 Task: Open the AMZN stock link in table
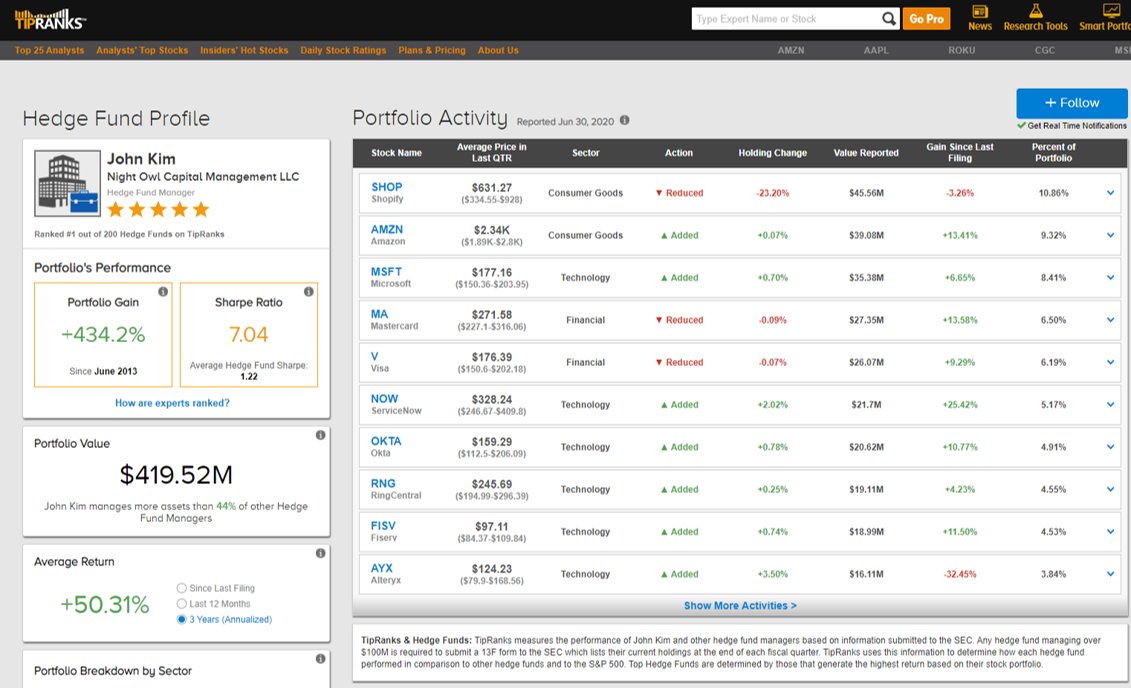click(x=387, y=229)
